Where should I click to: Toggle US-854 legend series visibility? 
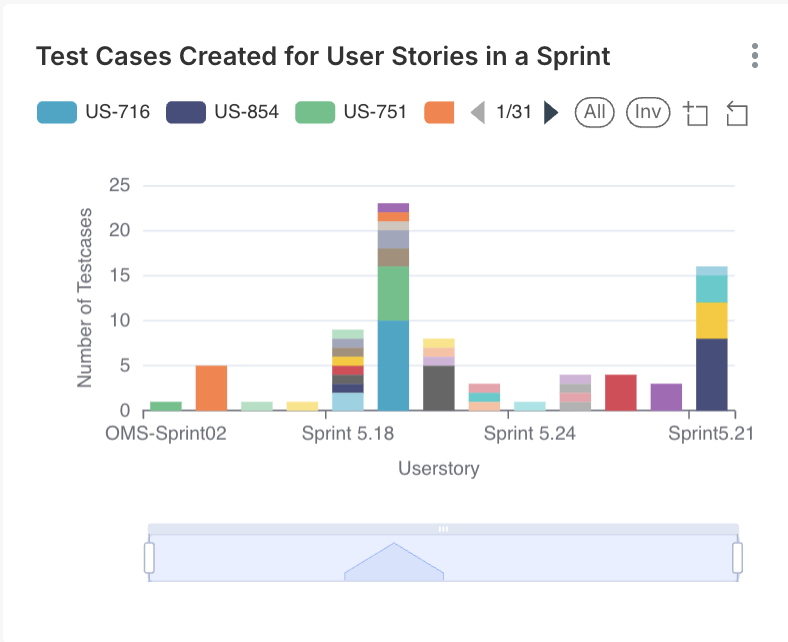coord(222,112)
